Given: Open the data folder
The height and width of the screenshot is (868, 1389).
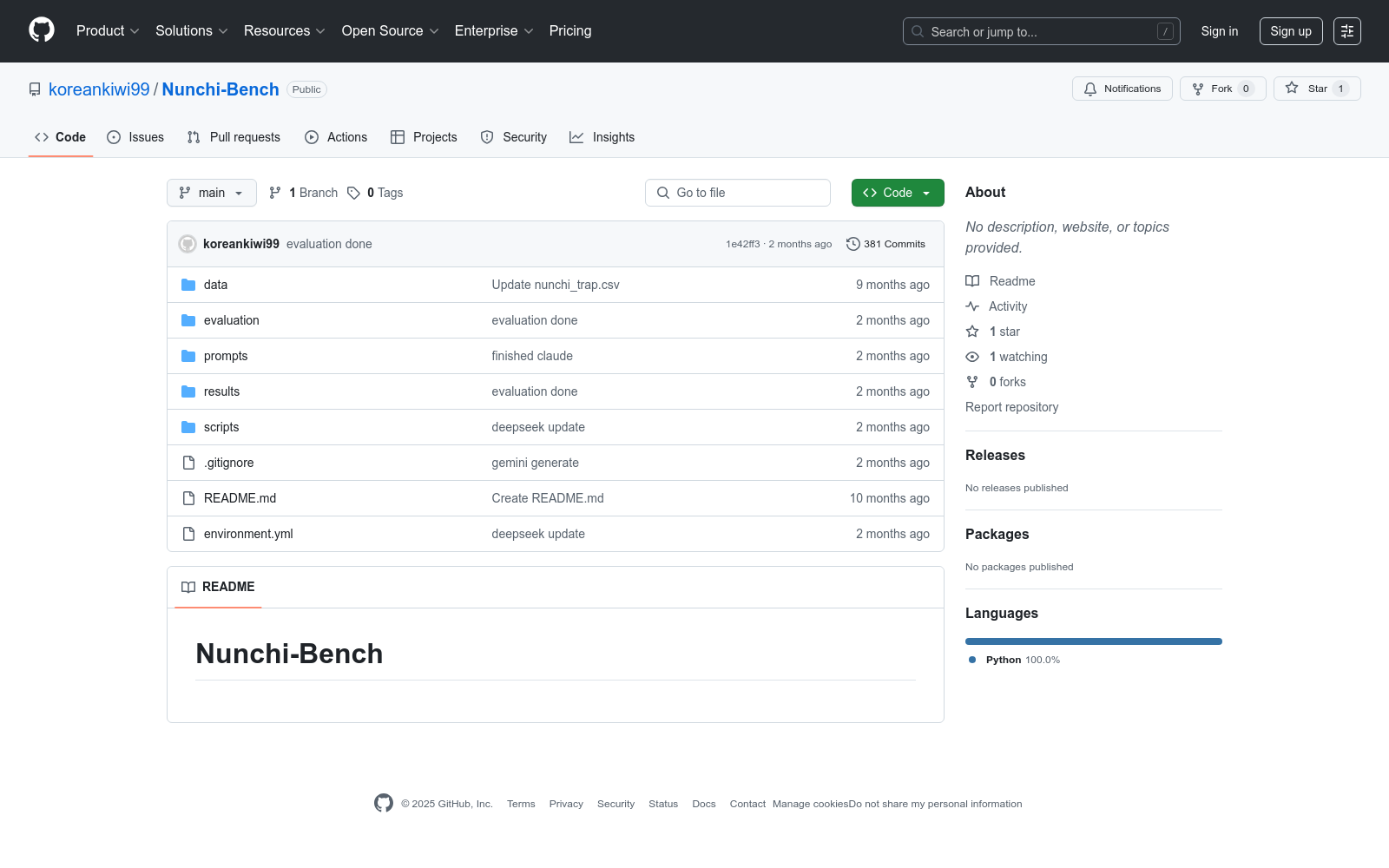Looking at the screenshot, I should coord(215,285).
